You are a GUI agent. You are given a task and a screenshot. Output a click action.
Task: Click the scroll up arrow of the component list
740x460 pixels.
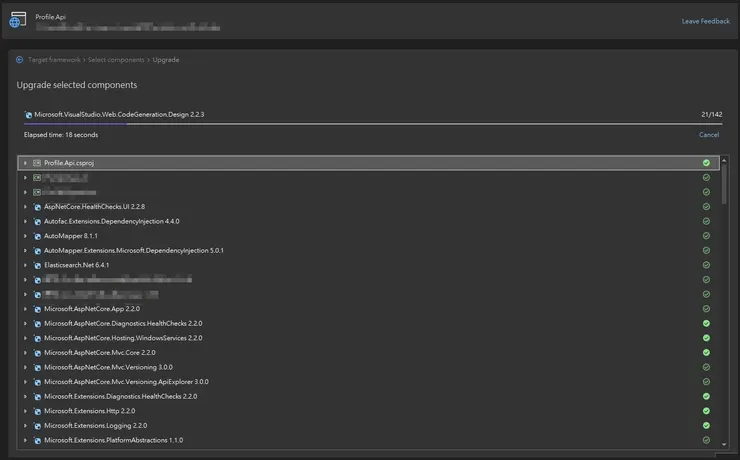(724, 161)
